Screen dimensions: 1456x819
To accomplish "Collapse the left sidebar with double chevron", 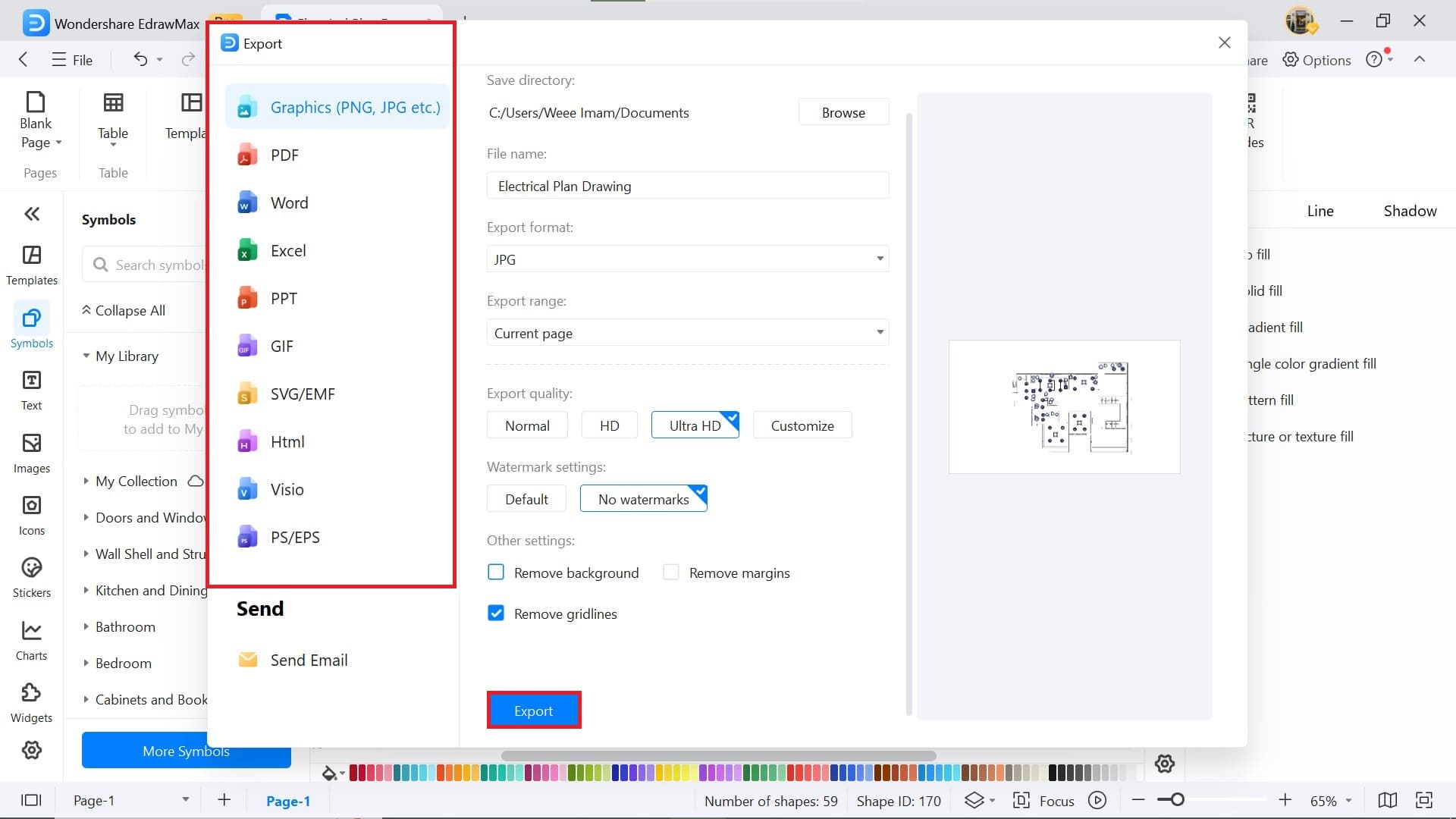I will point(32,214).
